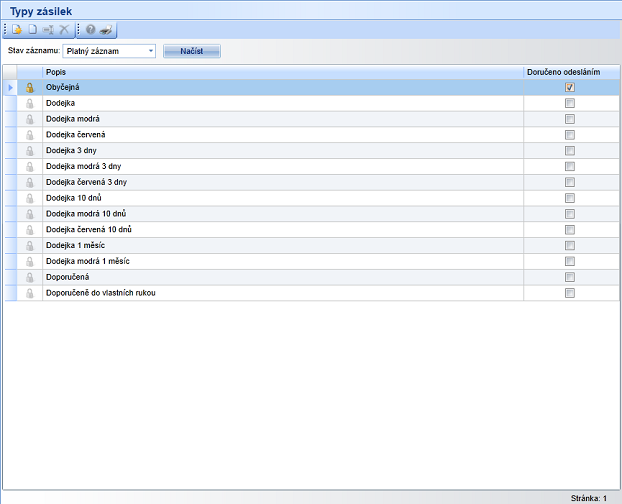622x504 pixels.
Task: Select the Dodejka červená 3 dny row text
Action: (x=86, y=182)
